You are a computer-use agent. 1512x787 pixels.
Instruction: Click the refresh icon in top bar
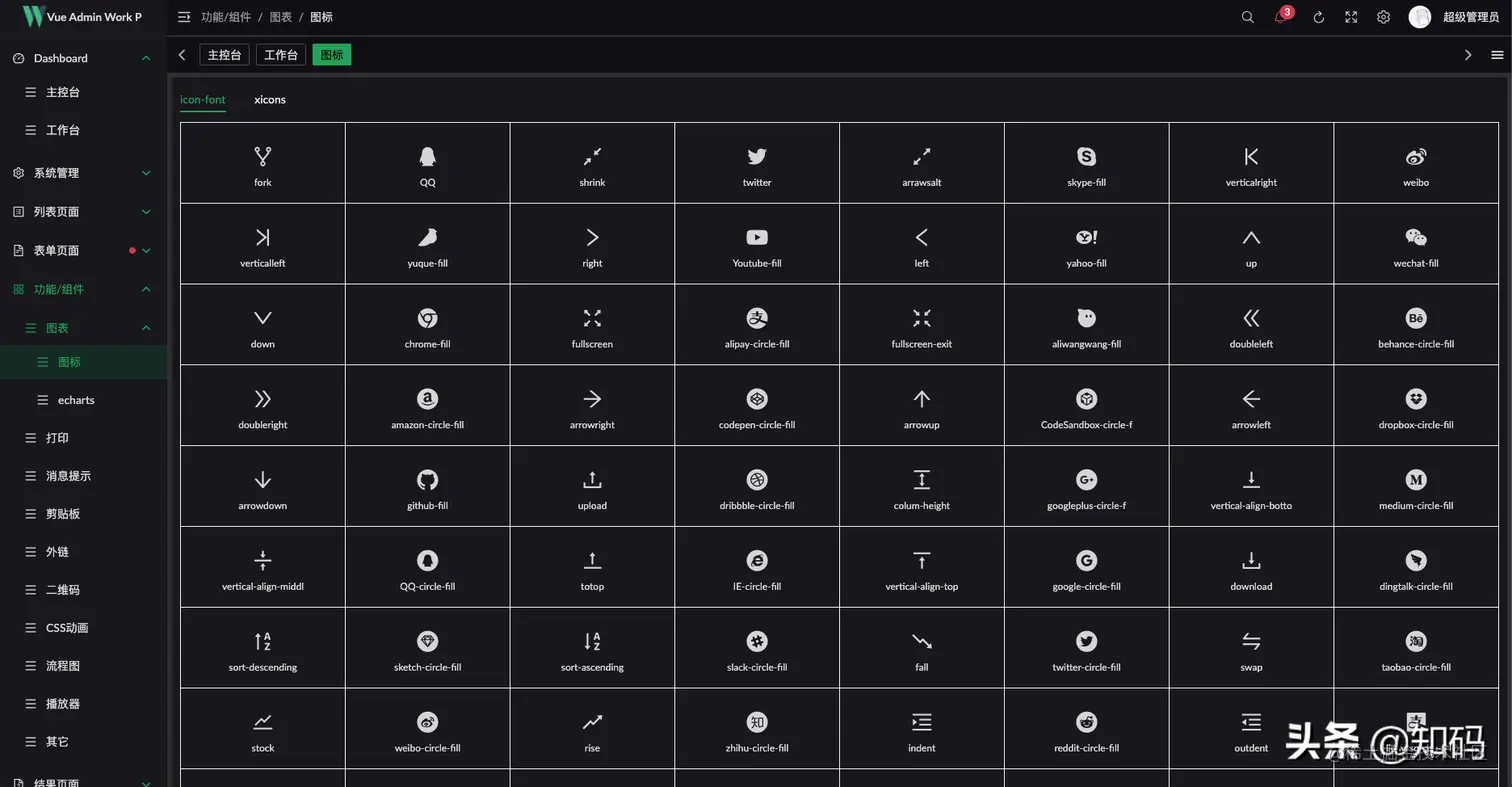(1318, 17)
